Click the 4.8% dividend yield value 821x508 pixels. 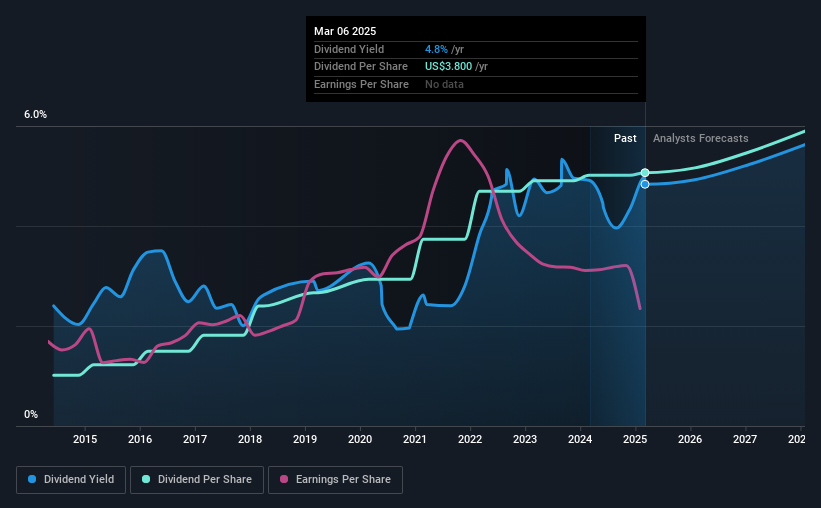point(436,49)
